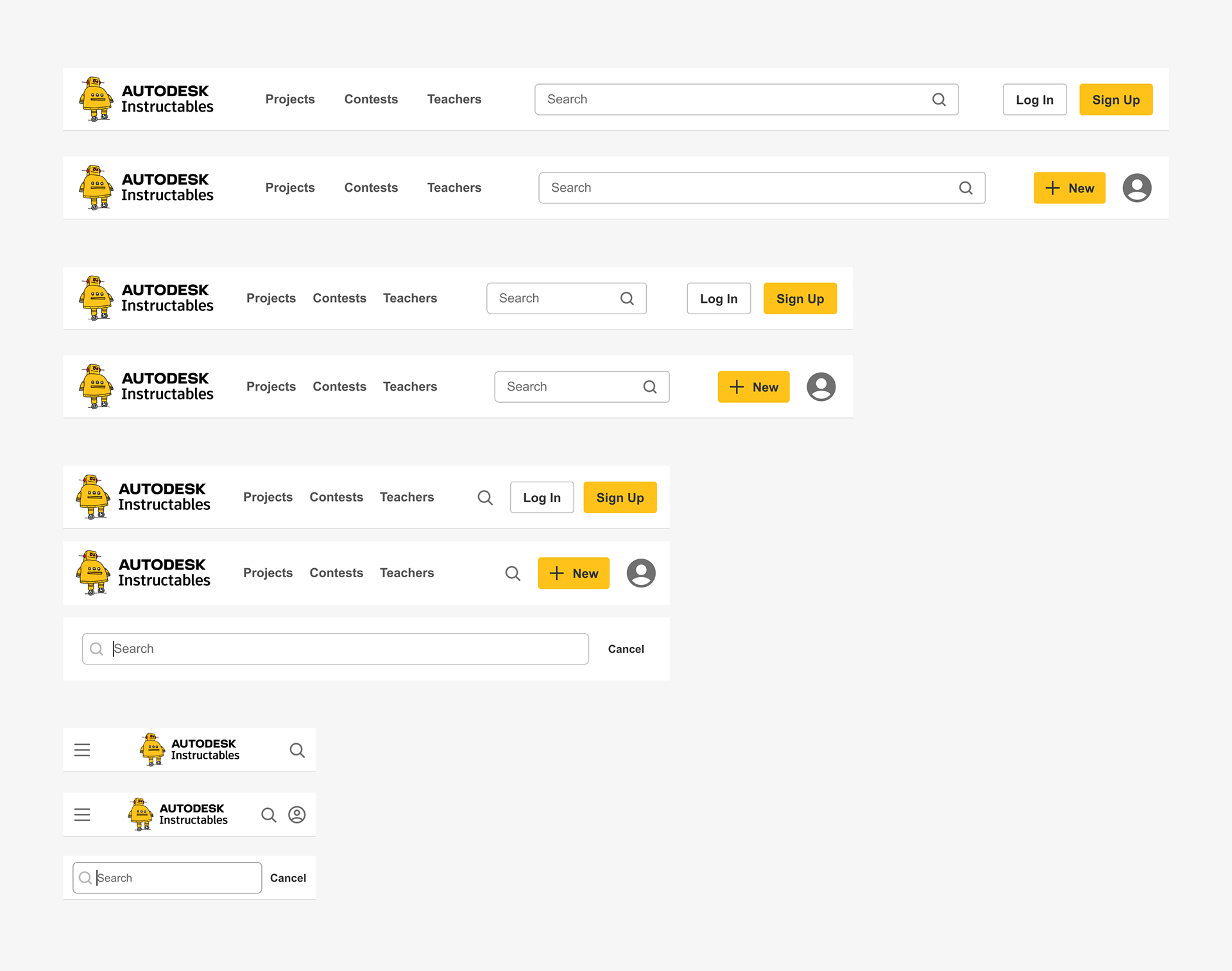Click the New button in the sixth header
Screen dimensions: 1232x971
point(573,573)
